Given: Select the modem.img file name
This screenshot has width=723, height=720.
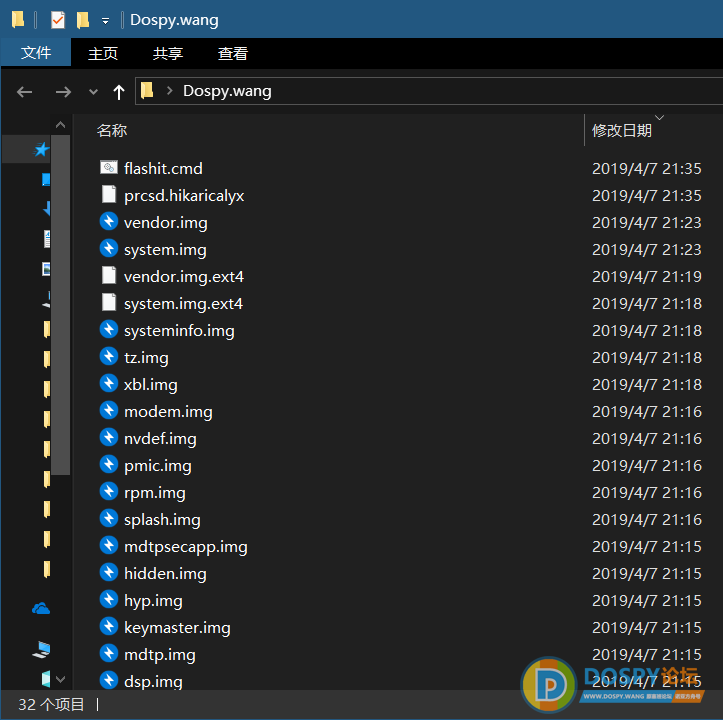Looking at the screenshot, I should point(168,411).
